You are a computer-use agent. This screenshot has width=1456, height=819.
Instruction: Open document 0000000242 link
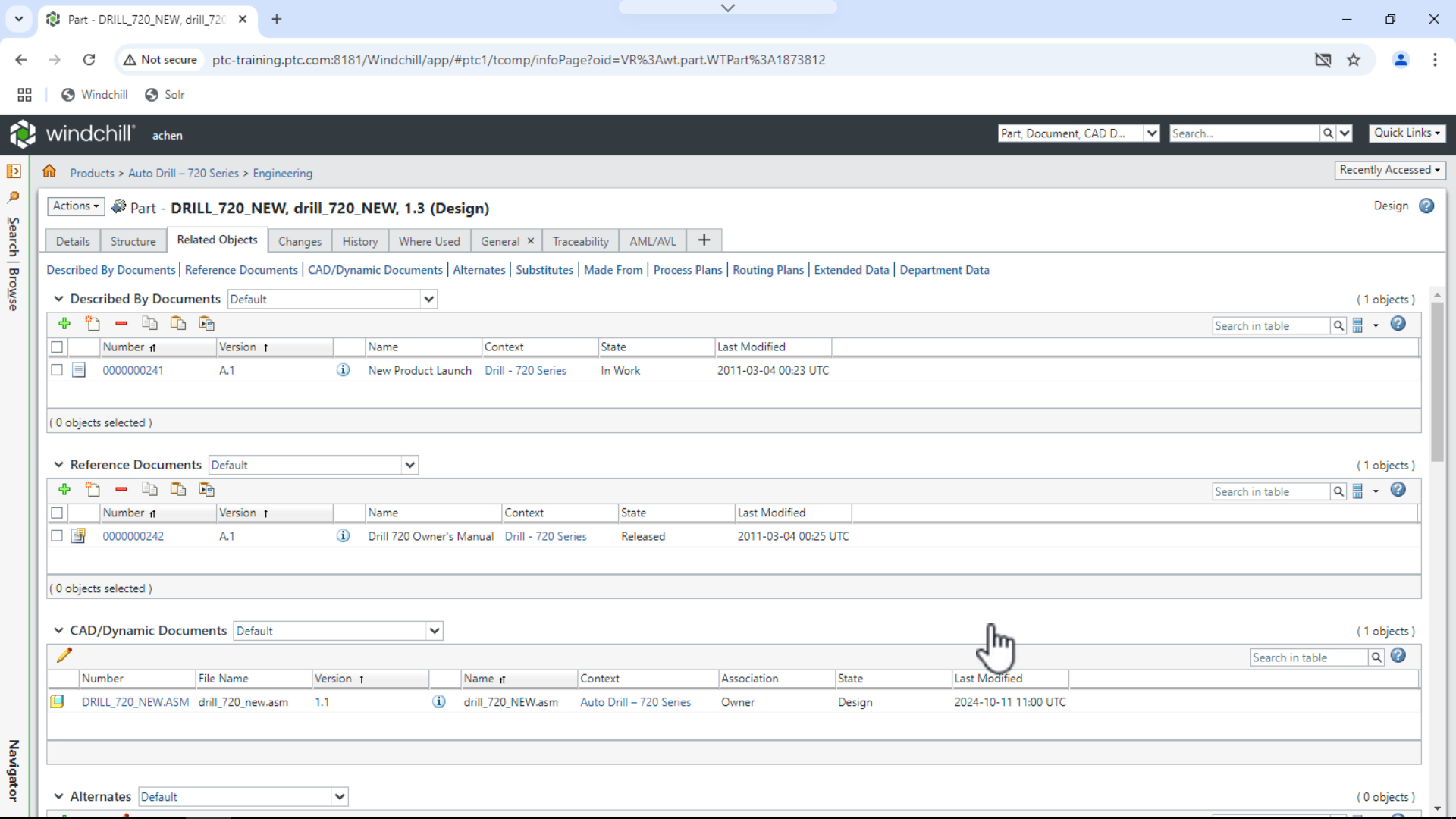point(133,535)
